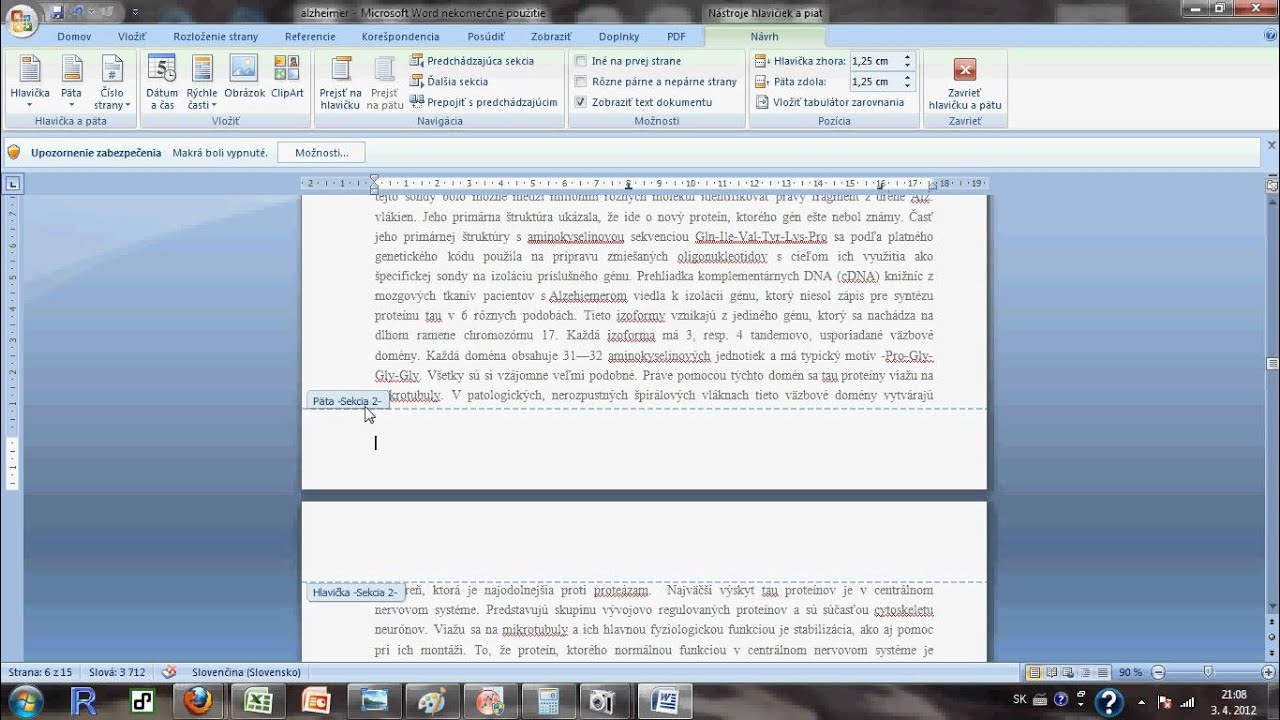
Task: Click the Save icon in quick access toolbar
Action: coord(57,12)
